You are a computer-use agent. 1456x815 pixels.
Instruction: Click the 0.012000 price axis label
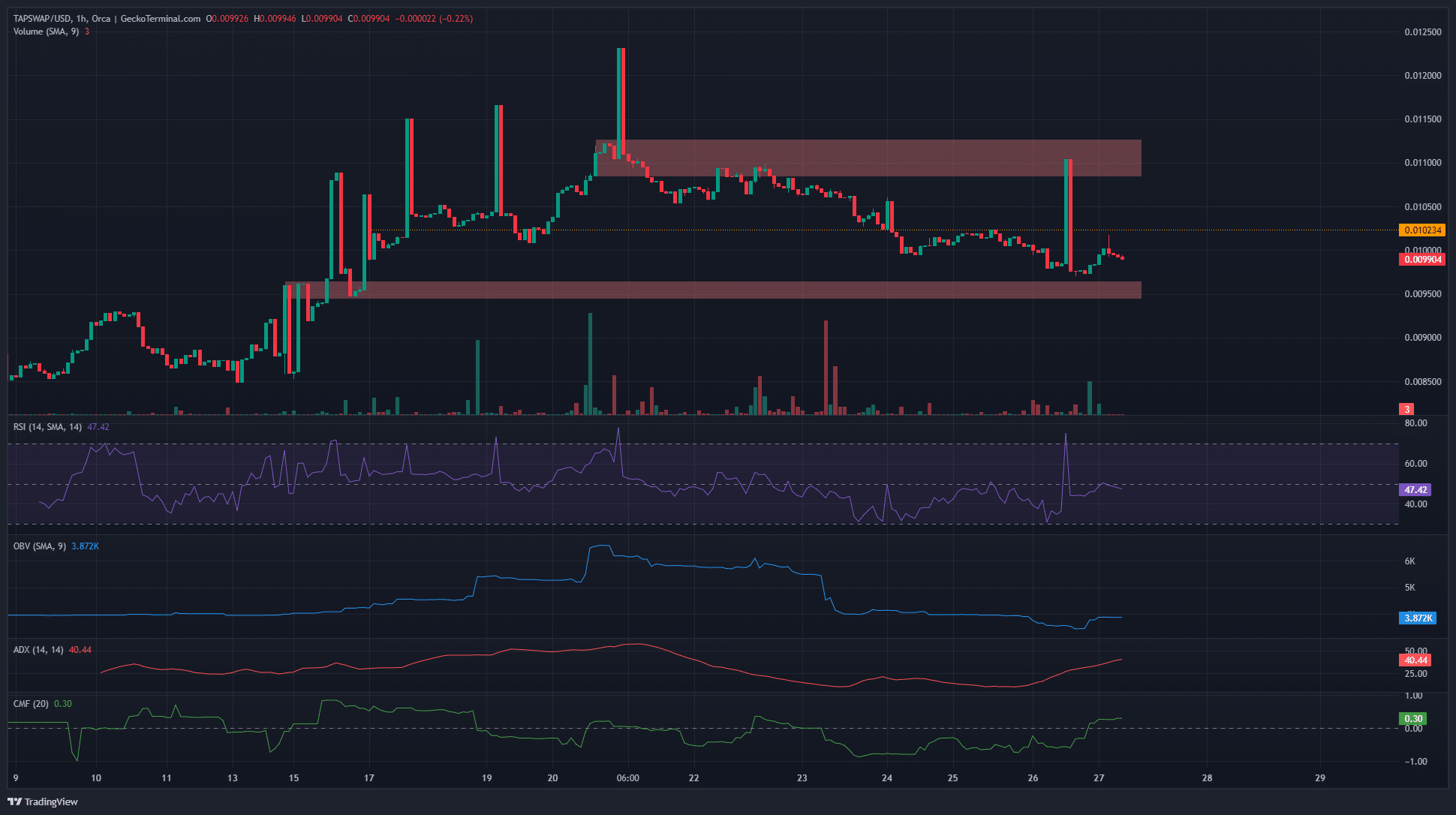pyautogui.click(x=1423, y=76)
